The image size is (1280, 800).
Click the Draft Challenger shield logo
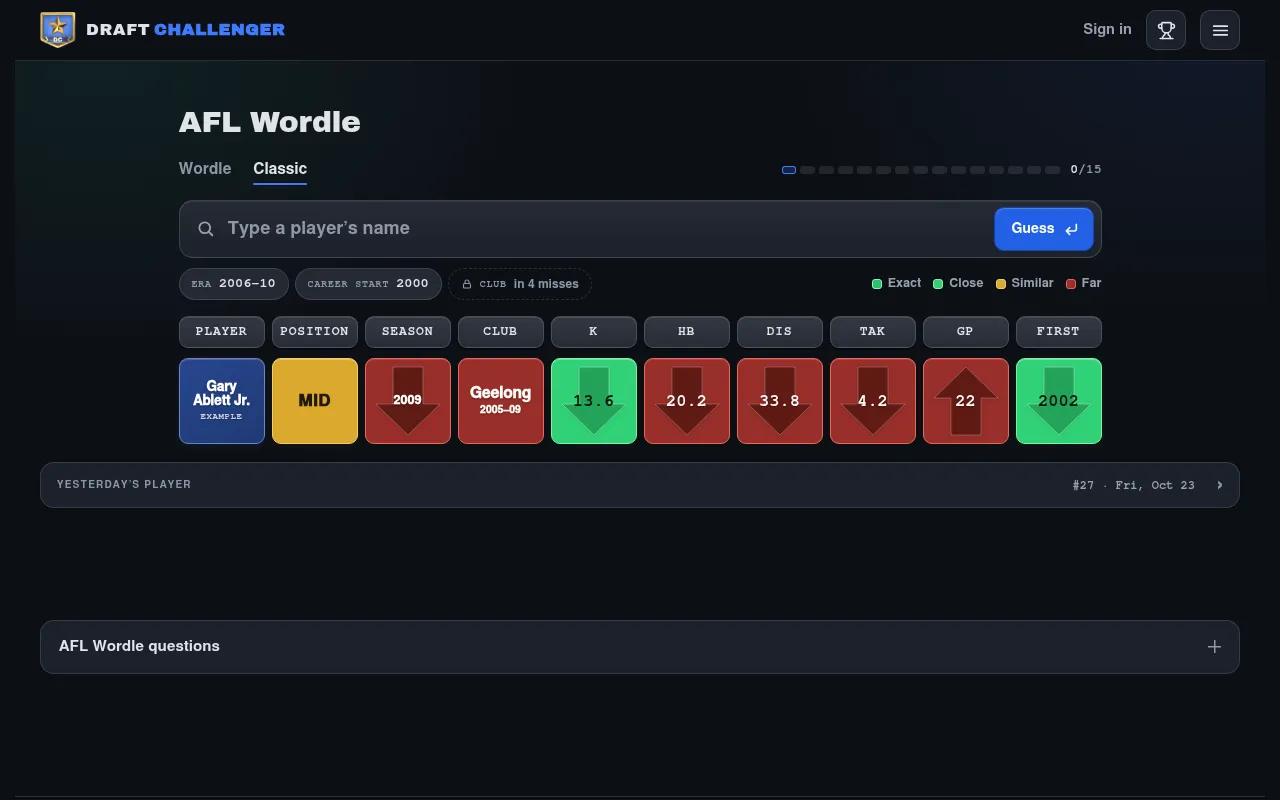pos(58,30)
